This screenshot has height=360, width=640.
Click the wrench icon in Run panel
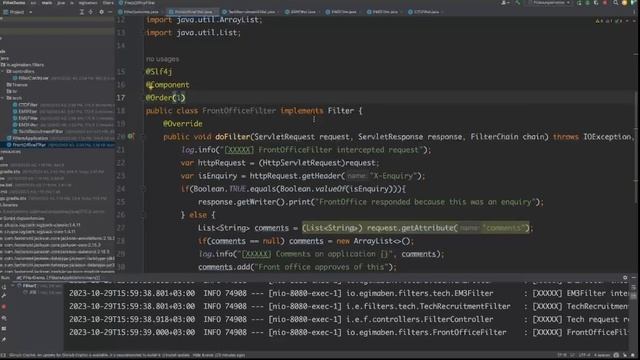4,296
